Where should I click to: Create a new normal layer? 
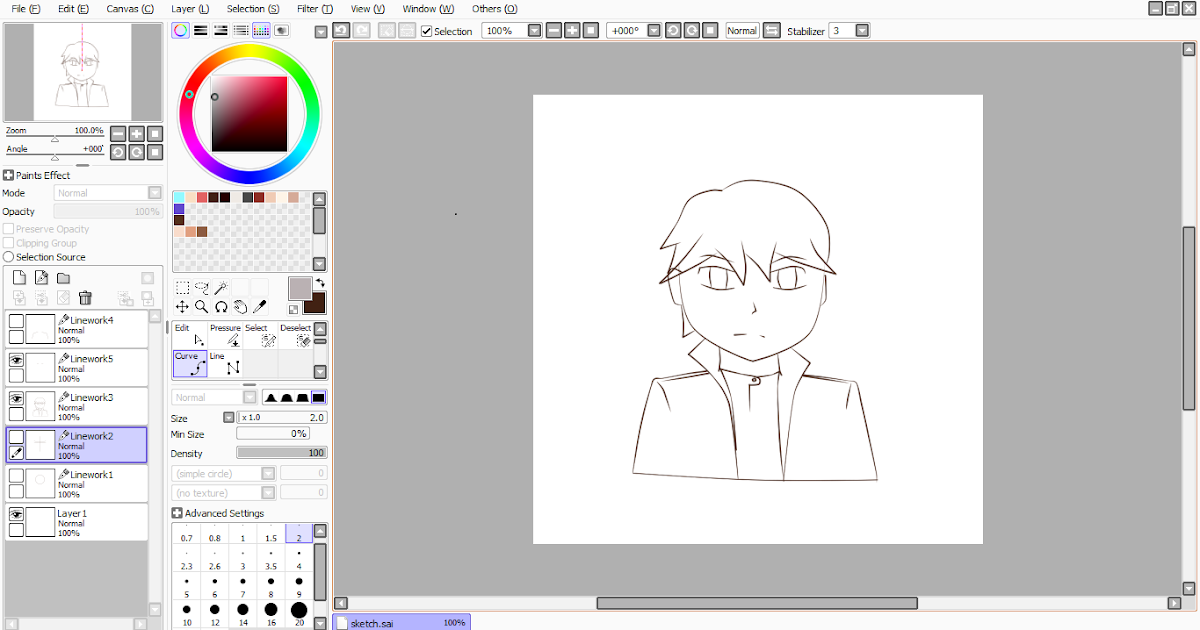[x=19, y=278]
